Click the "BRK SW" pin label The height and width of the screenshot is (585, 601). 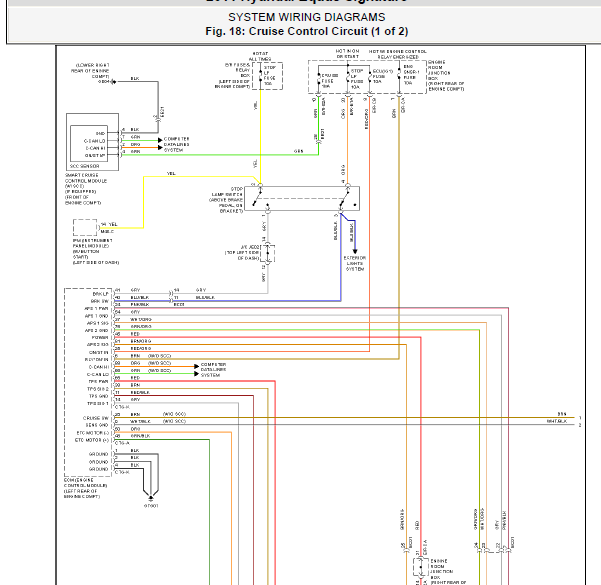tap(100, 301)
